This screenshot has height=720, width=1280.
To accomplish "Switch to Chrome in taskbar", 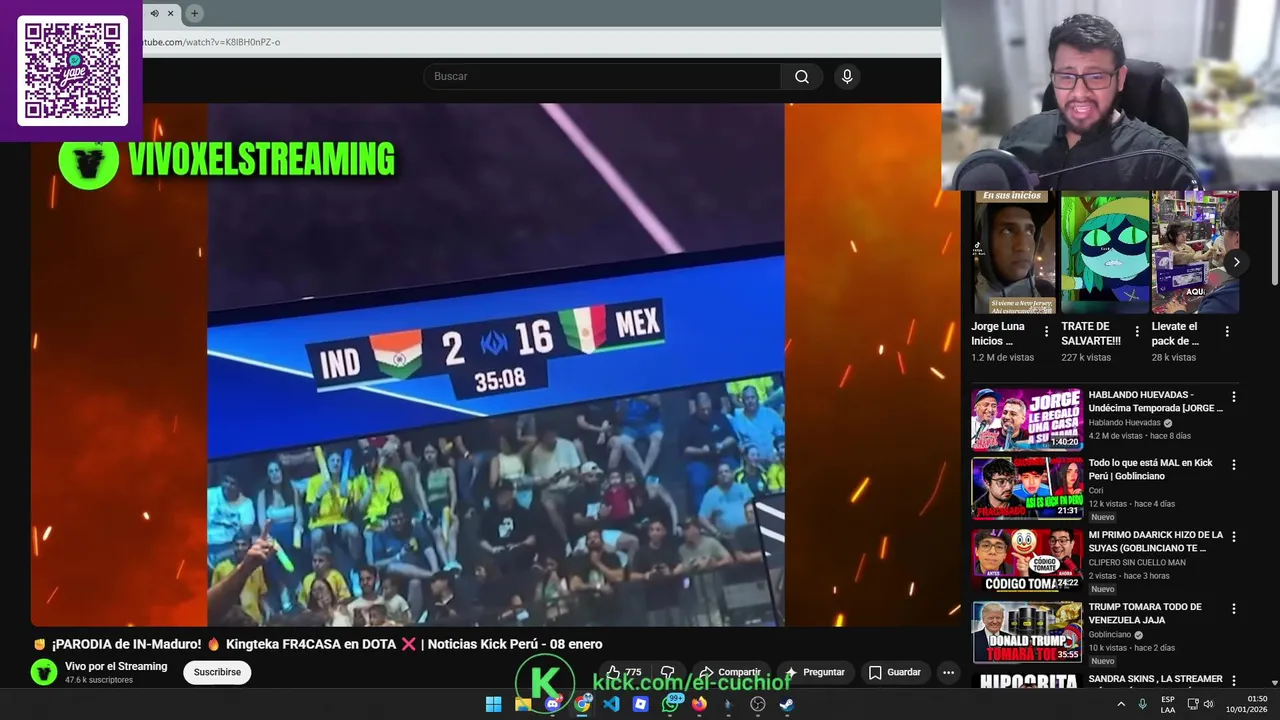I will tap(582, 704).
